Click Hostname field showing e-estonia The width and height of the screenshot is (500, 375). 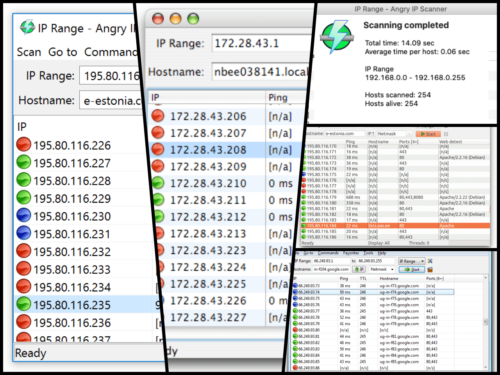click(110, 100)
